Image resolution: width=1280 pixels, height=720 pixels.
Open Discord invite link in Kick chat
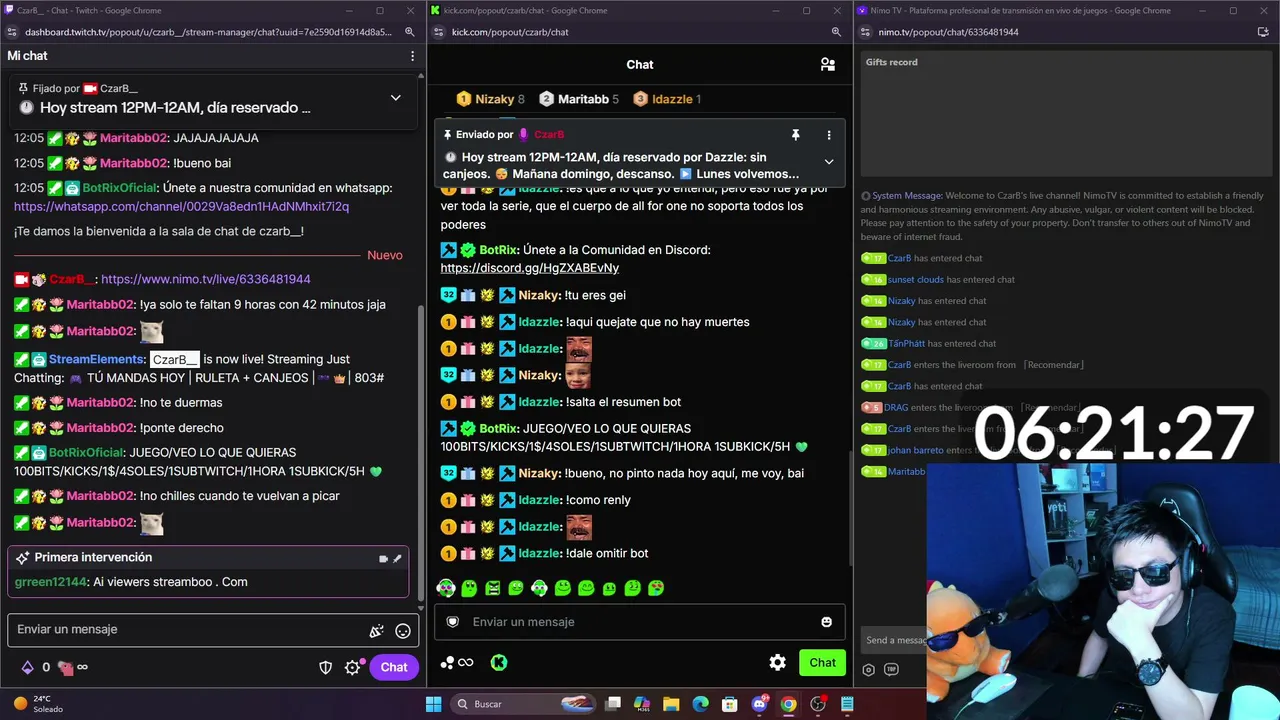[530, 268]
